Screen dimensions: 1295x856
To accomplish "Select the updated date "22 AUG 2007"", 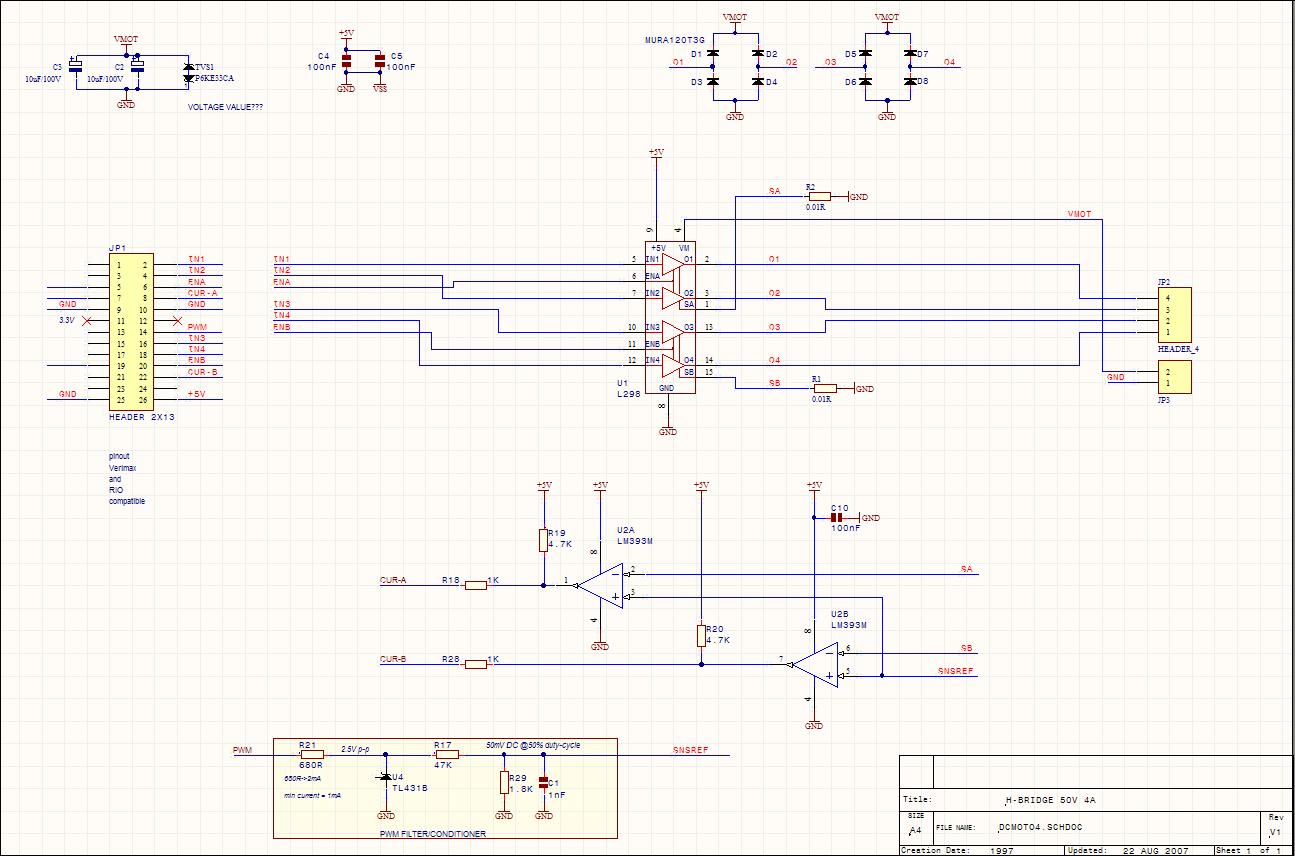I will [x=1157, y=850].
